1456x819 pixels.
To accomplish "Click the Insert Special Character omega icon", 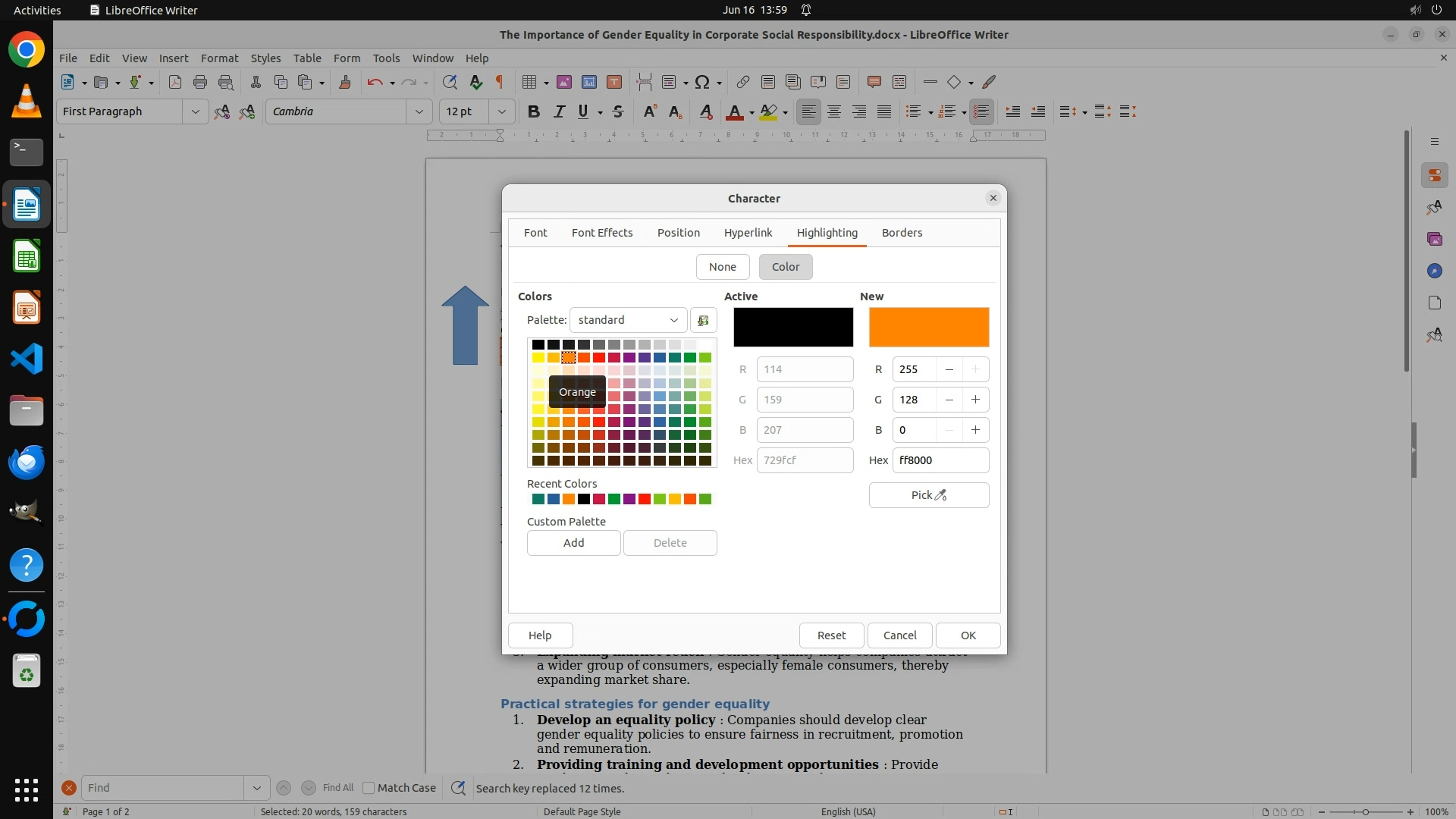I will coord(702,82).
